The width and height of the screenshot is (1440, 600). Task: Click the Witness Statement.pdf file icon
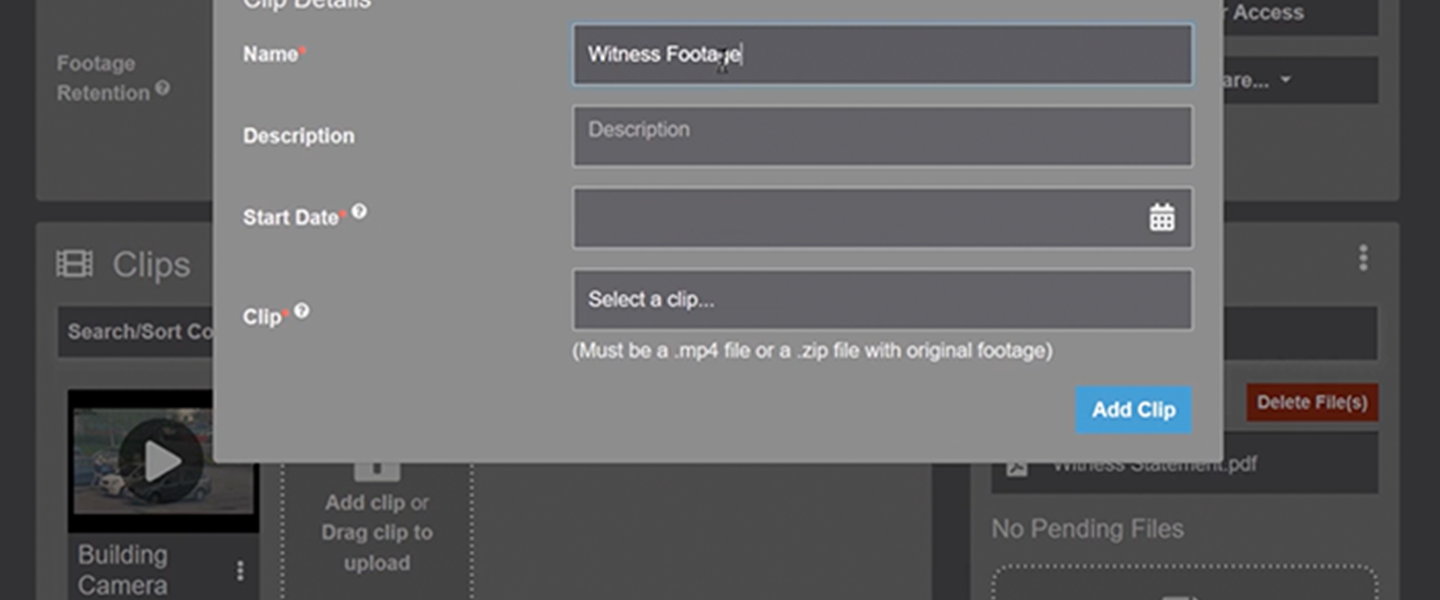tap(1016, 465)
